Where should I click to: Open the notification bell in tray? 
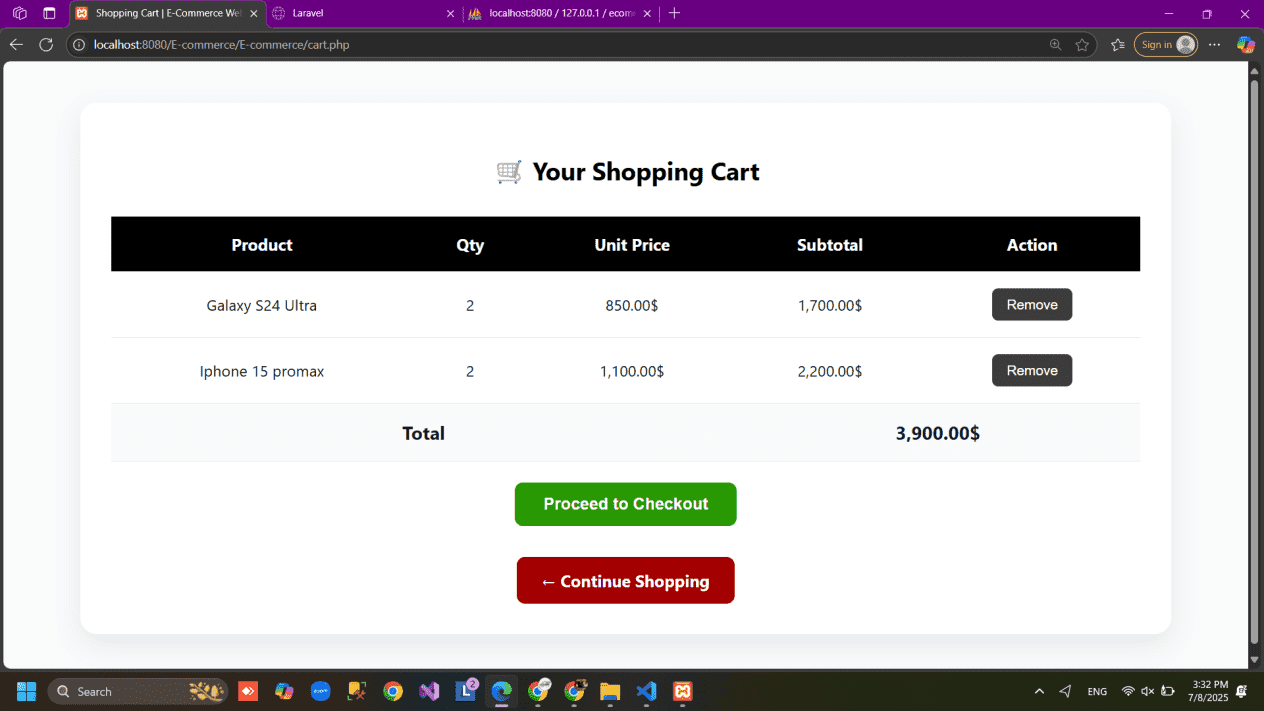click(1242, 691)
